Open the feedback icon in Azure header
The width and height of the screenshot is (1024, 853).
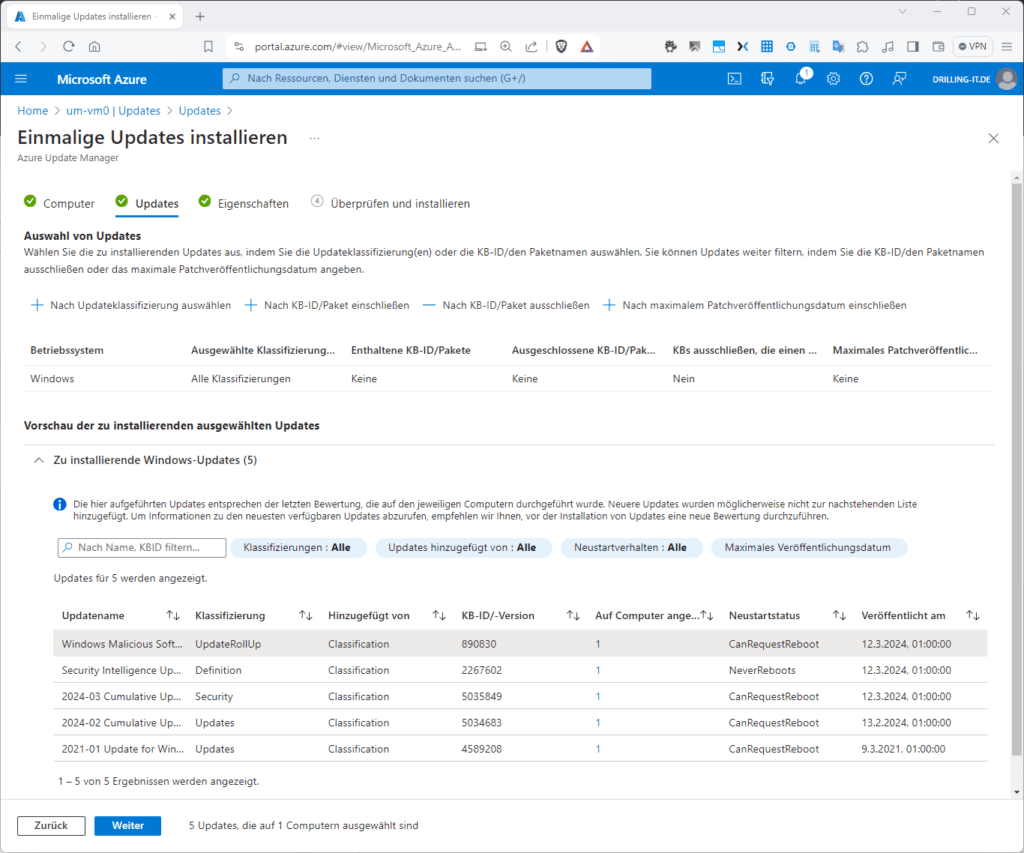(899, 79)
